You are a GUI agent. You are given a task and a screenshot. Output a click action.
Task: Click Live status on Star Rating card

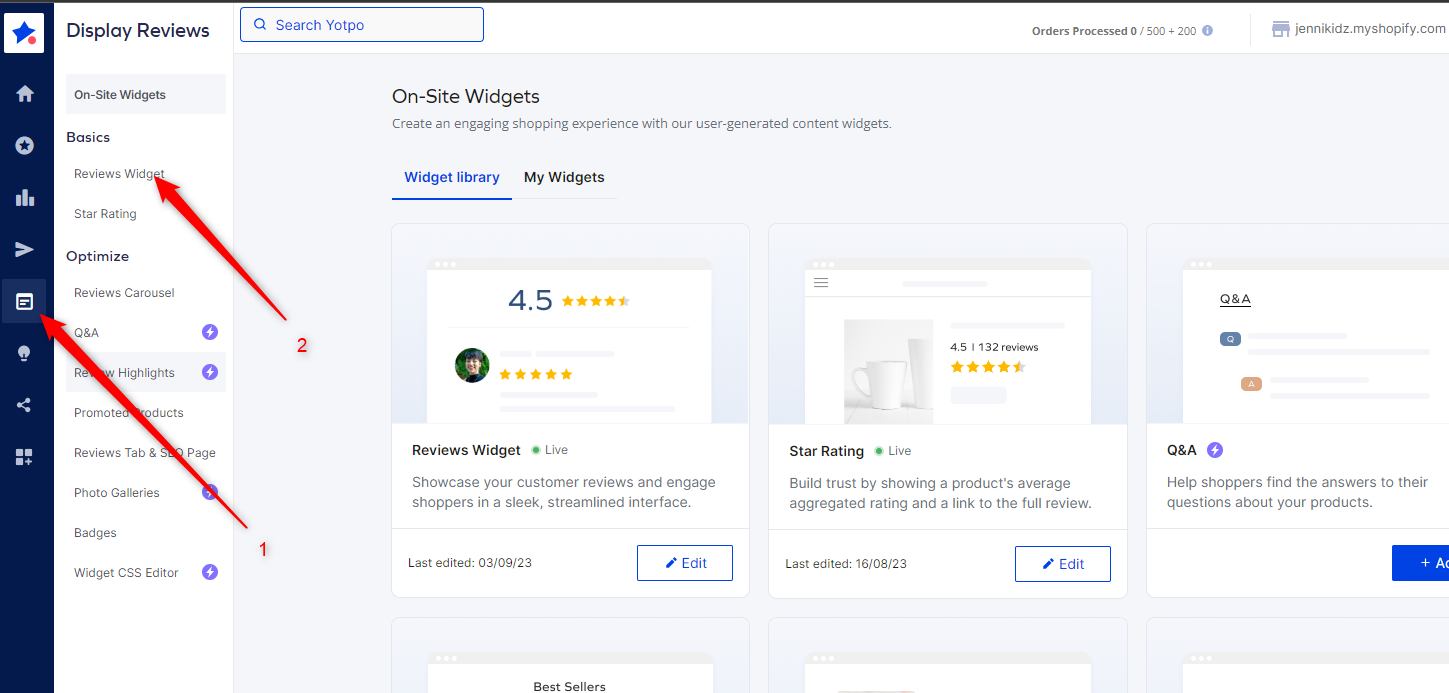coord(893,451)
